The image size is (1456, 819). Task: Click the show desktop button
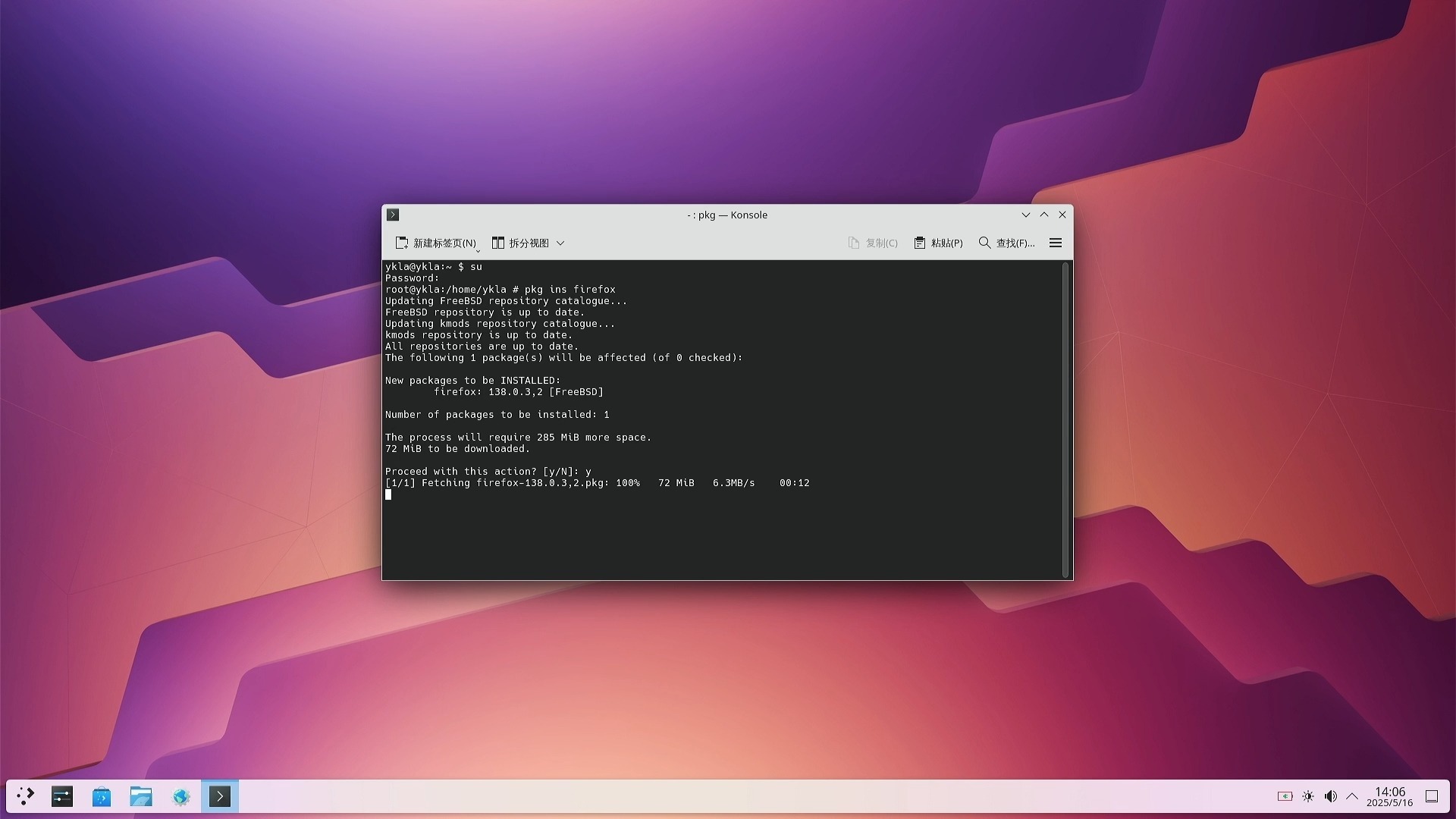tap(1432, 796)
